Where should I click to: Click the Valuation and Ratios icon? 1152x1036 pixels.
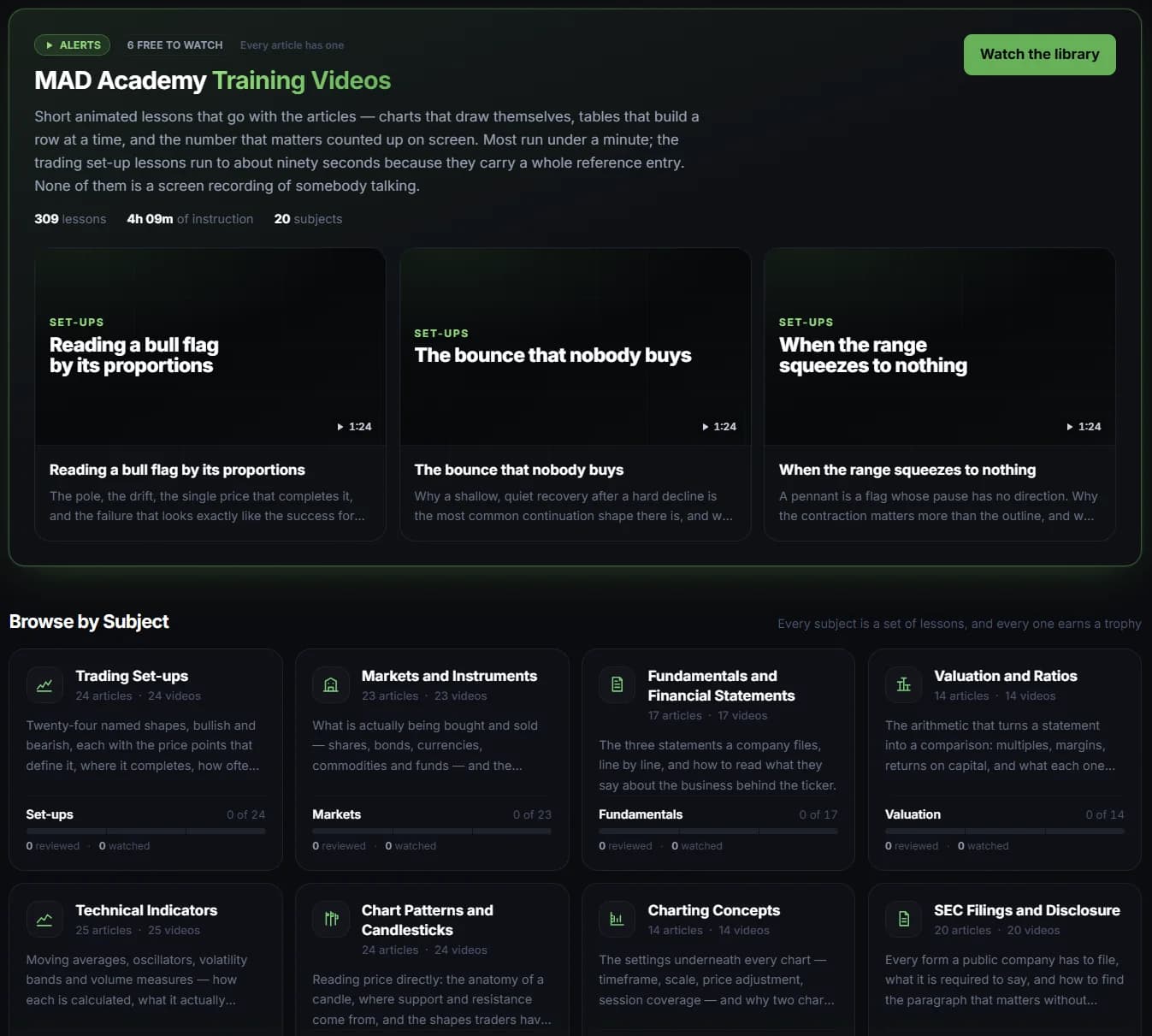click(x=903, y=685)
